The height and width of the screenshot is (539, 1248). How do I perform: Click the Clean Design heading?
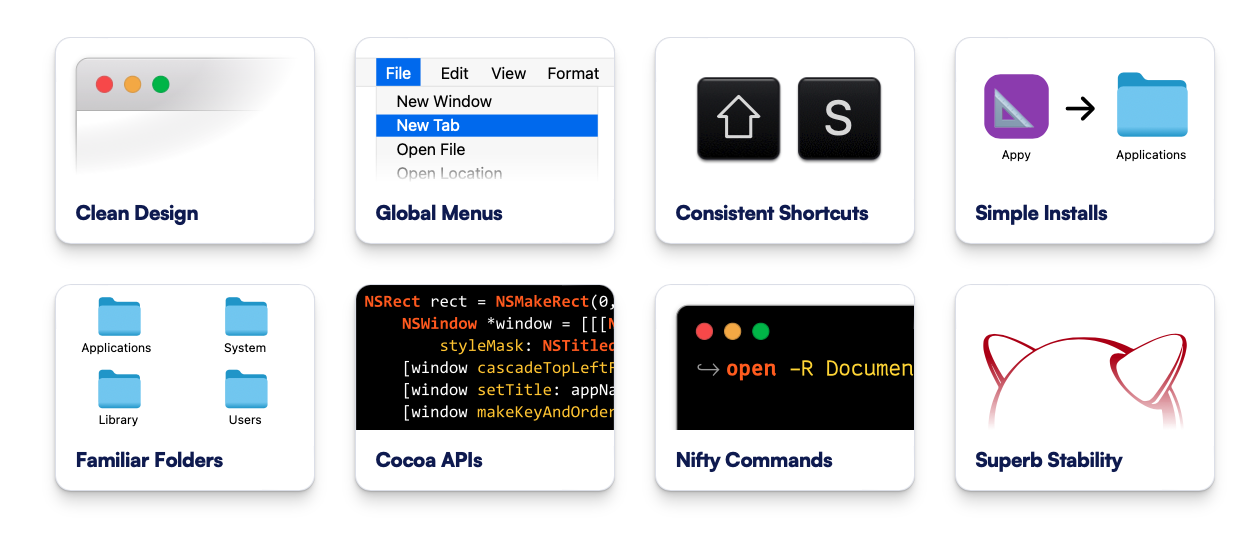click(137, 213)
